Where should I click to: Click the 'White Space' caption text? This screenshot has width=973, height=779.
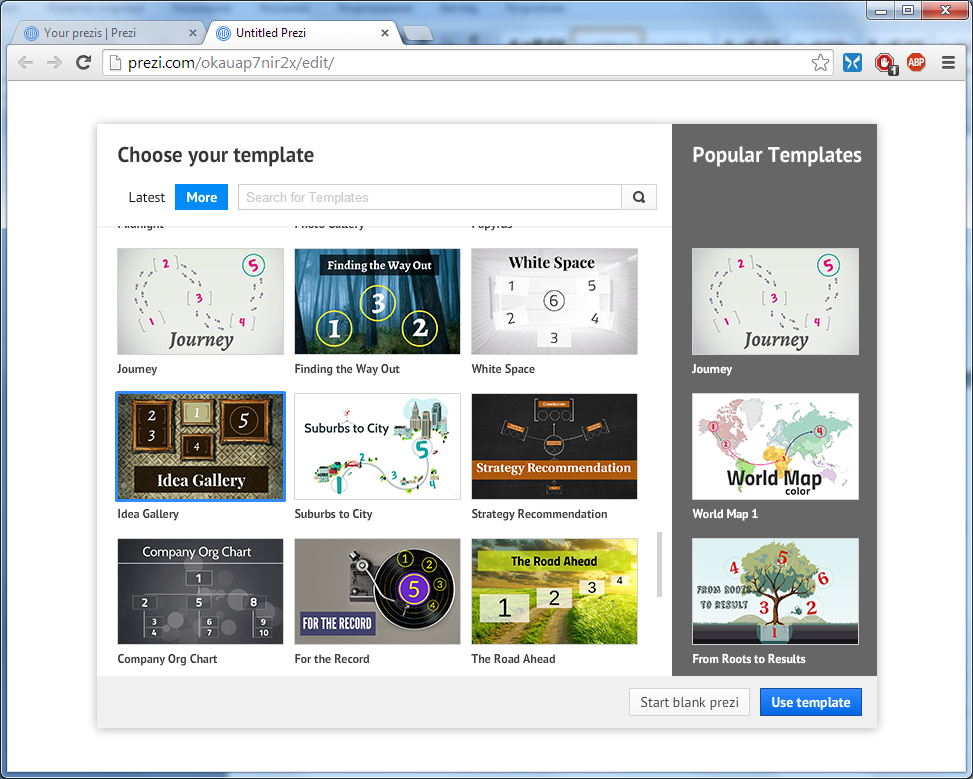pyautogui.click(x=503, y=369)
